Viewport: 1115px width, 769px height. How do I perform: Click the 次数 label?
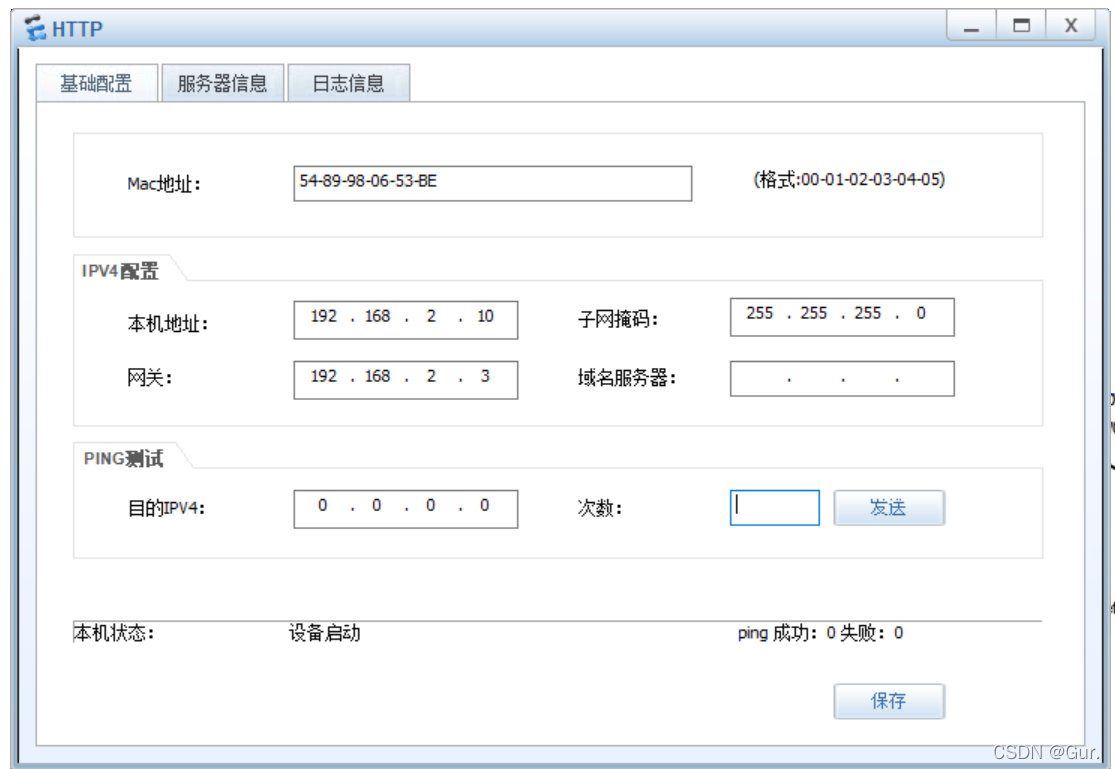click(599, 508)
